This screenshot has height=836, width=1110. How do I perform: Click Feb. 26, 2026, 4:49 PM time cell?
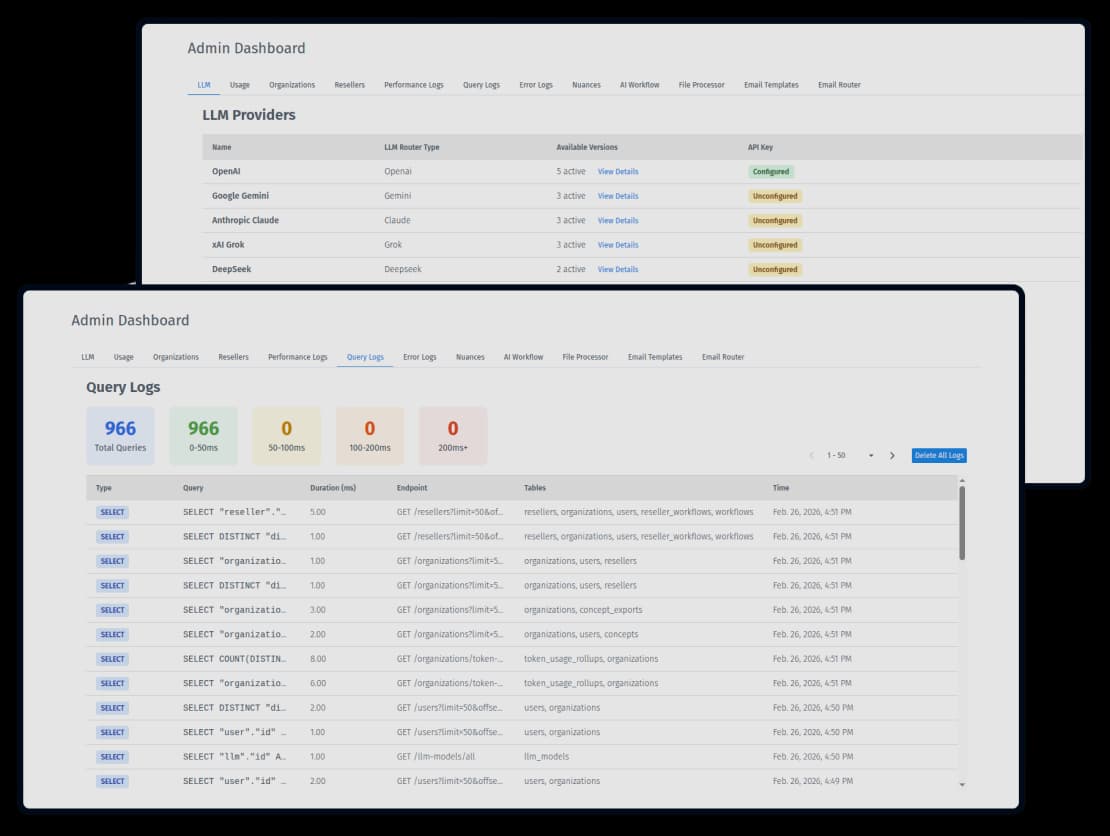click(813, 781)
